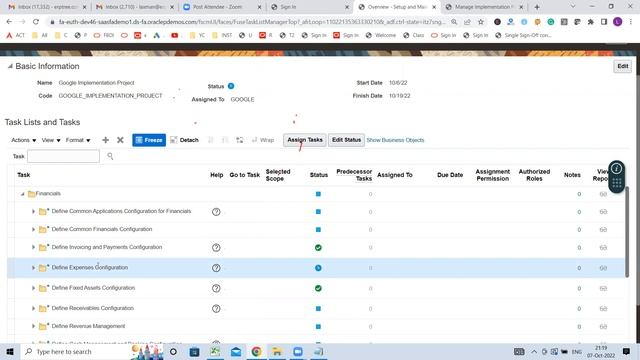Click the green completed status icon for Fixed Assets

[318, 288]
